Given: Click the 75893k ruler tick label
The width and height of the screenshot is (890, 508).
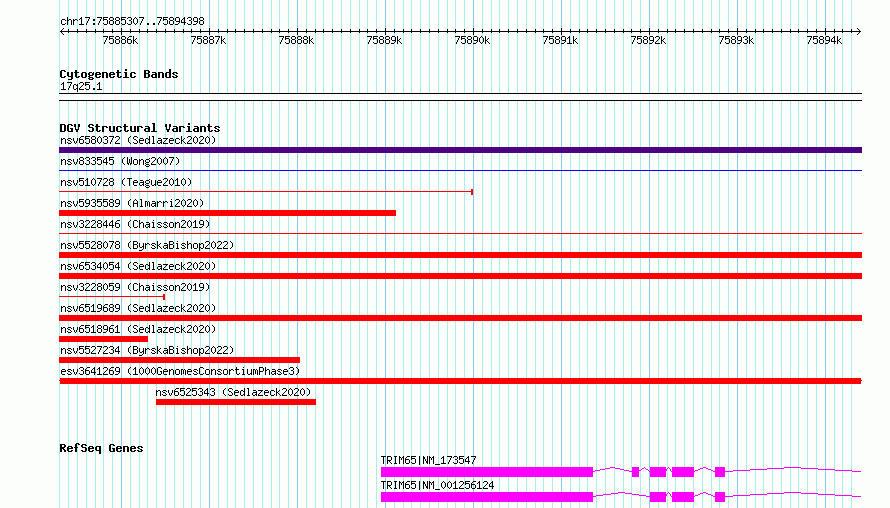Looking at the screenshot, I should 736,40.
